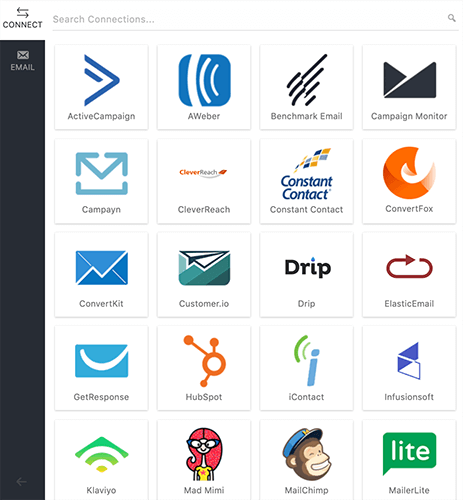Switch to the Connect tab
Viewport: 463px width, 500px height.
tap(22, 18)
